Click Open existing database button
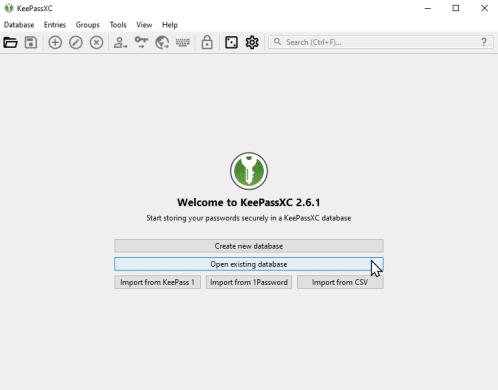 click(x=249, y=264)
